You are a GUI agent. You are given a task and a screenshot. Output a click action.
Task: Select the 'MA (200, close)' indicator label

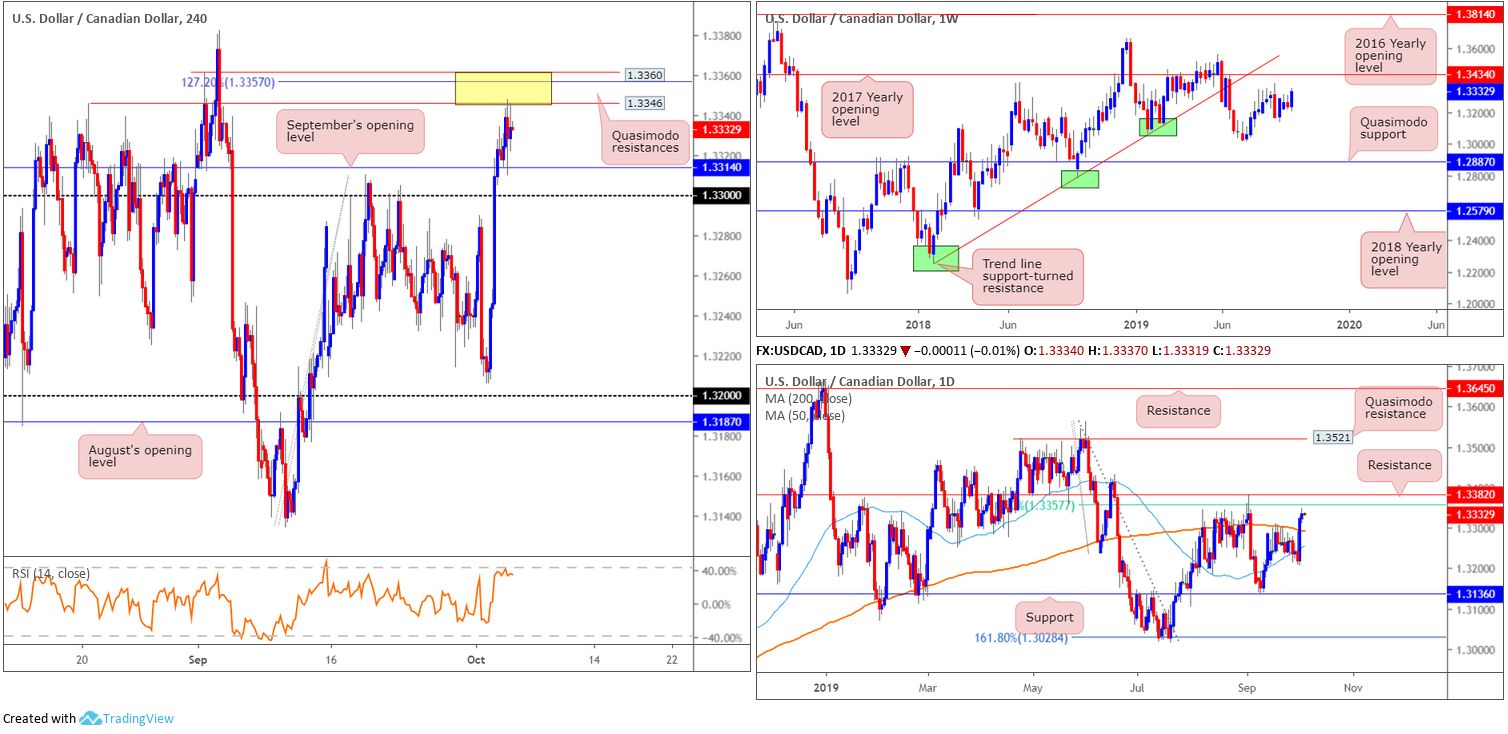point(808,398)
